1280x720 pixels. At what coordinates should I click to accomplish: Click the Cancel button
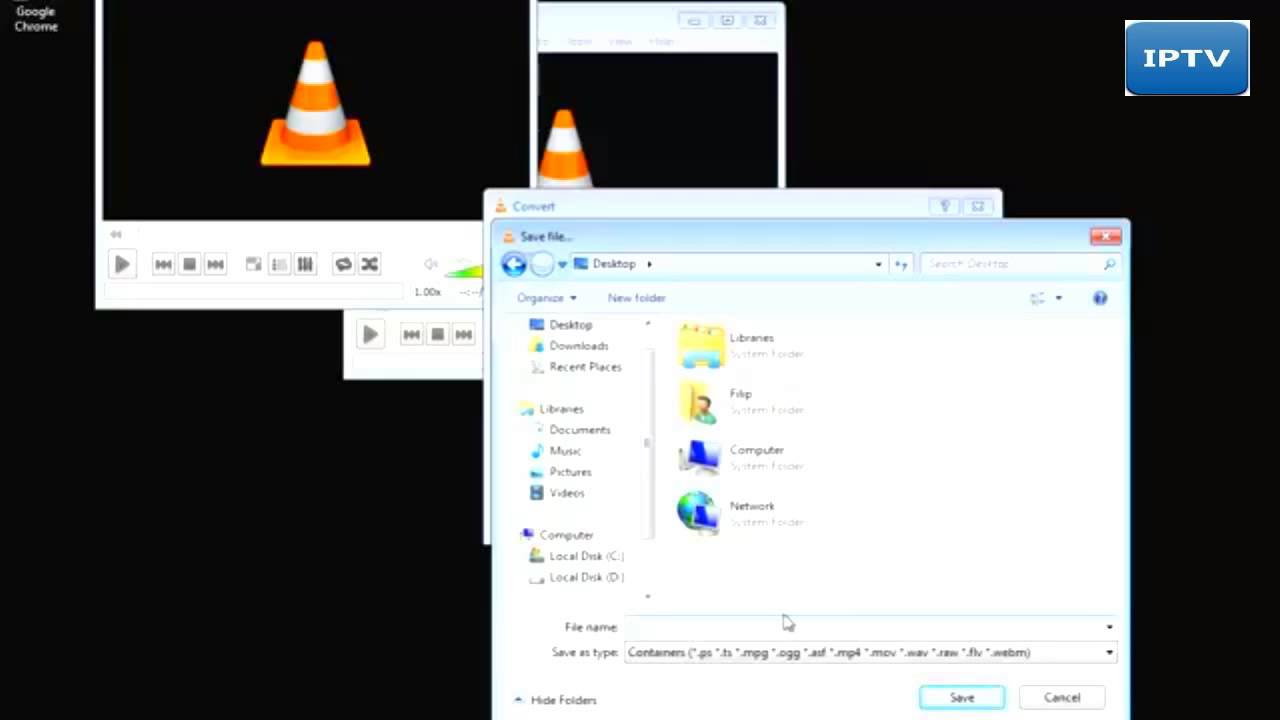click(1062, 698)
